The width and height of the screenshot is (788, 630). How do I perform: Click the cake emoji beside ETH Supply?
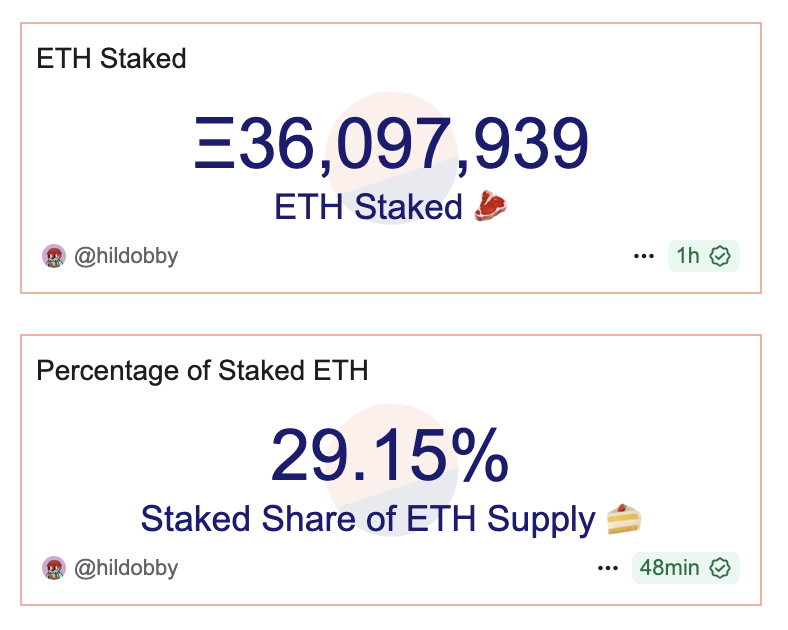624,519
